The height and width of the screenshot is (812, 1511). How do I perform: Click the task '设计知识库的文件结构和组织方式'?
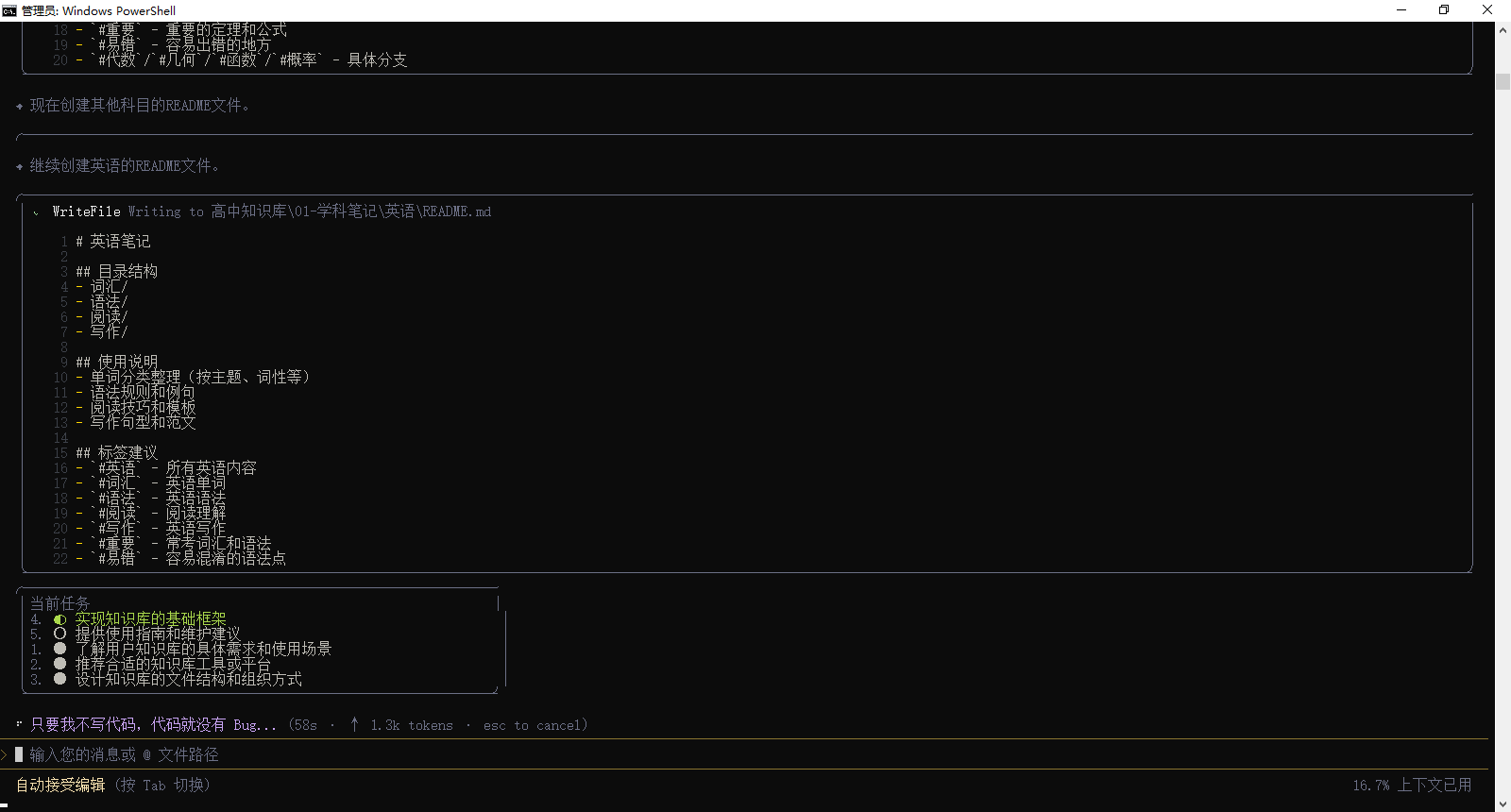point(189,680)
